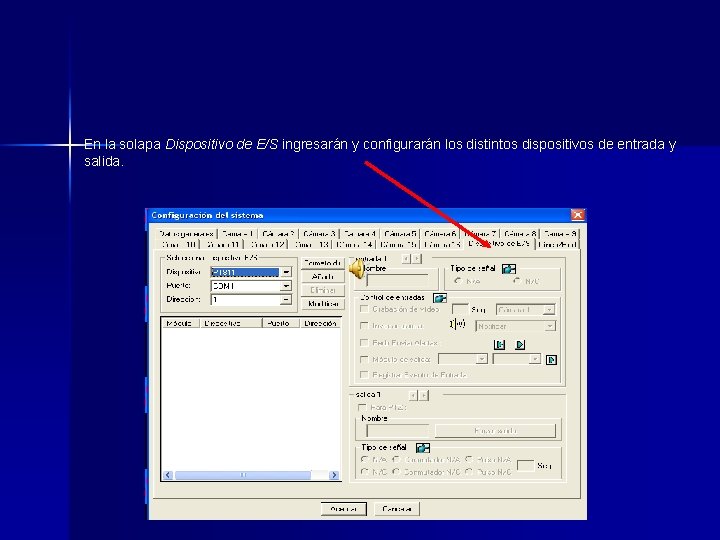Click arrow icon at end of Módulo de salida row
Screen dimensions: 720x540
(x=551, y=360)
